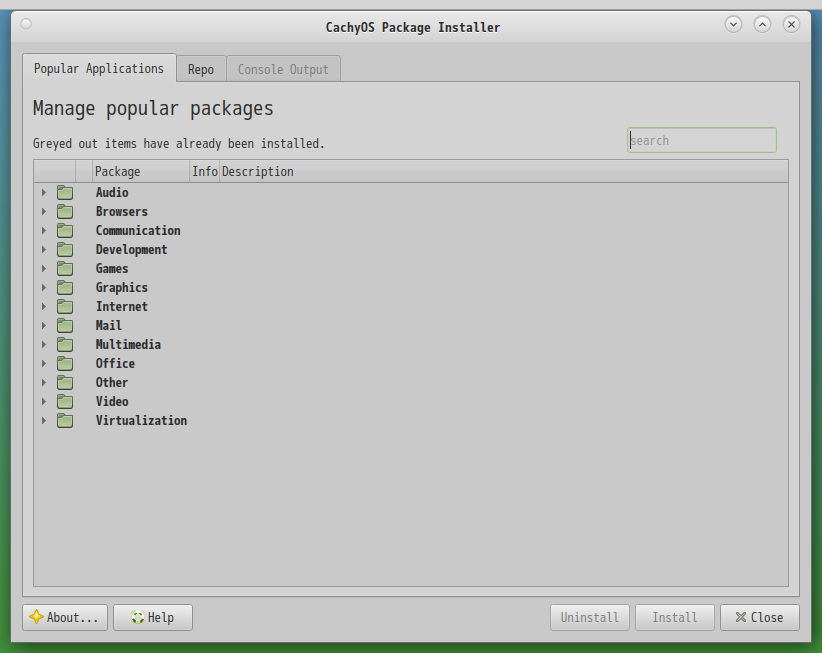The height and width of the screenshot is (653, 822).
Task: Select the Office category label
Action: (115, 364)
